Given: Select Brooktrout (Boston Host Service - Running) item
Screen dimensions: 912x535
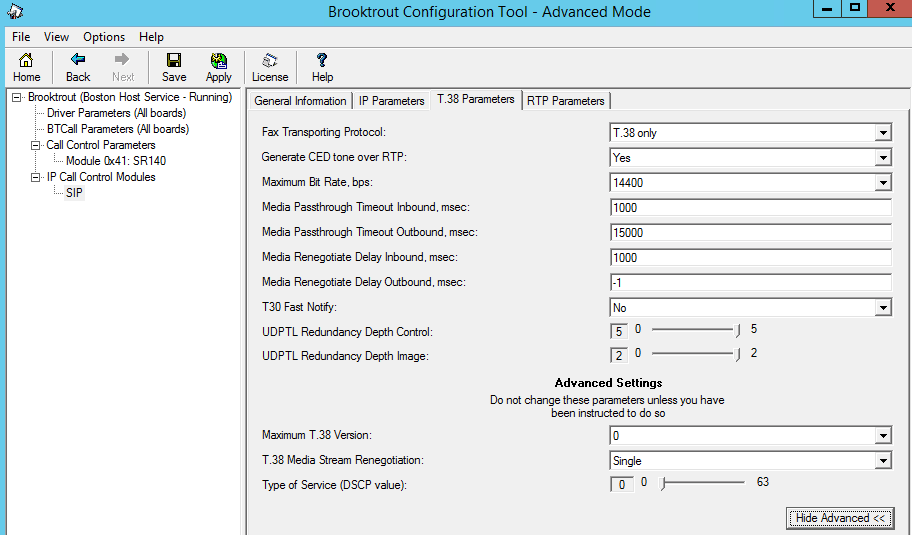Looking at the screenshot, I should (130, 97).
